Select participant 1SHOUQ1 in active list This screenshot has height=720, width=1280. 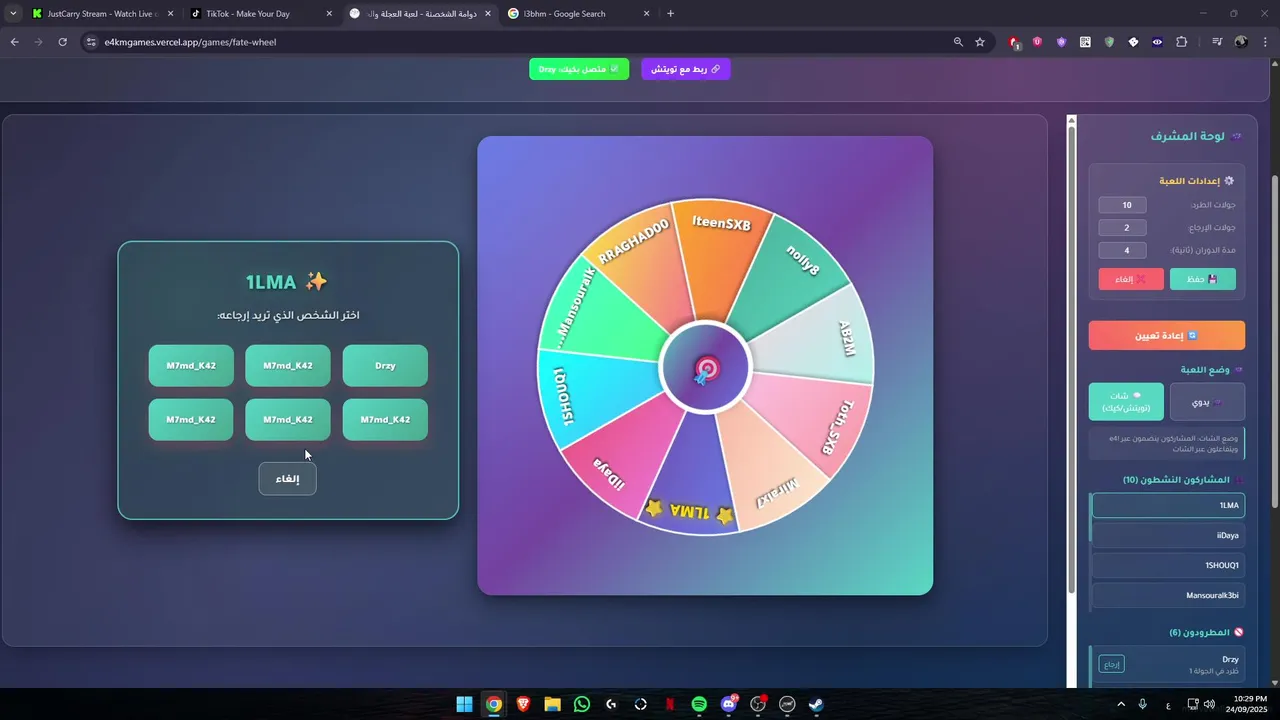click(x=1168, y=565)
